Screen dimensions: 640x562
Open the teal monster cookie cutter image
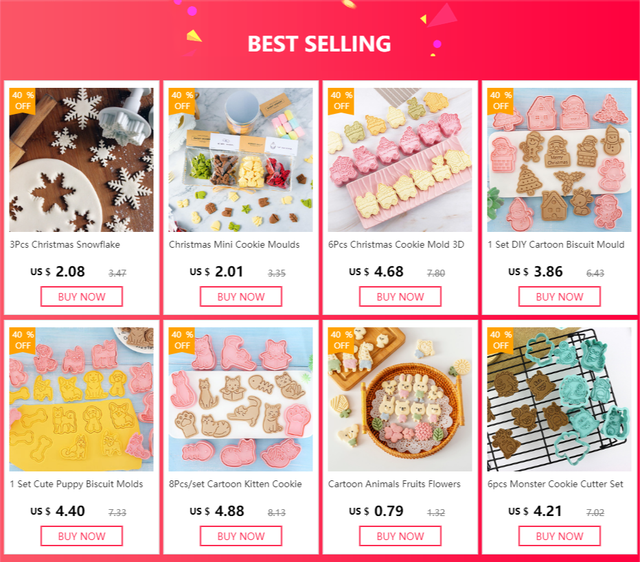(x=559, y=399)
